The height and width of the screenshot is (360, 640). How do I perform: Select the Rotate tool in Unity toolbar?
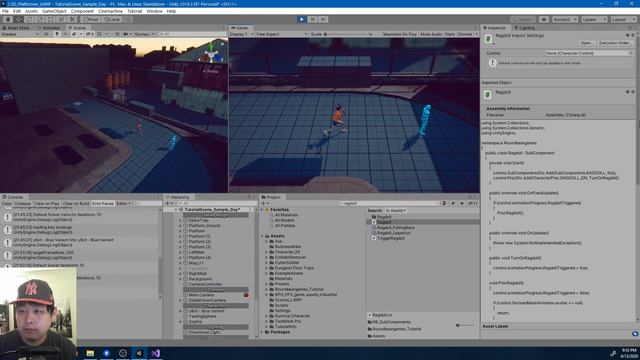29,19
